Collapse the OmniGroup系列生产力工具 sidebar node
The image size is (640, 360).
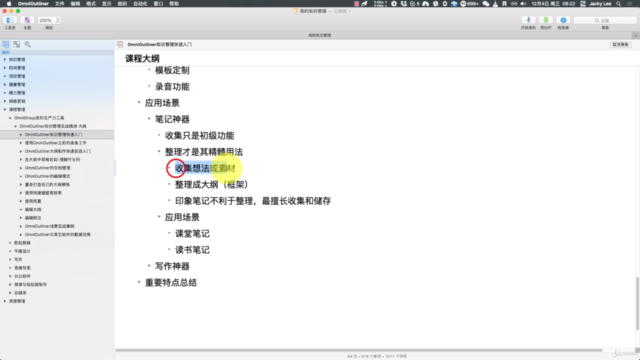pyautogui.click(x=10, y=118)
